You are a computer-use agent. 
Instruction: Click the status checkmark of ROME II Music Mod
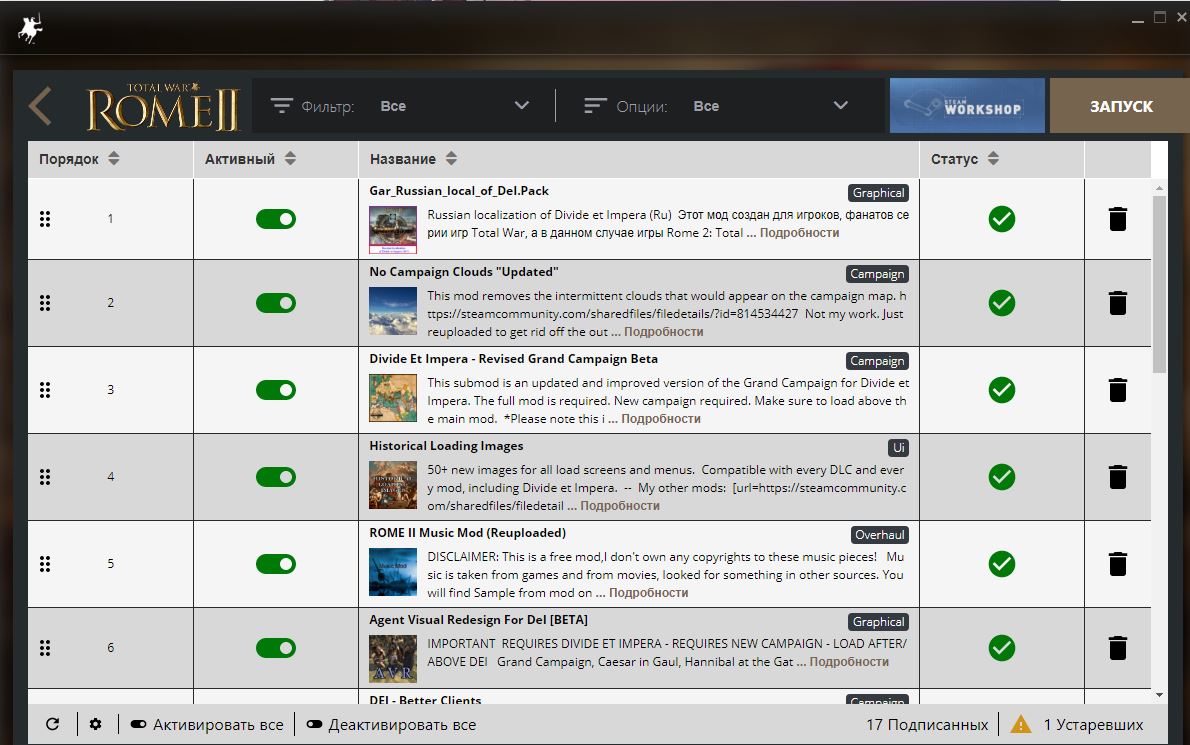tap(1002, 564)
